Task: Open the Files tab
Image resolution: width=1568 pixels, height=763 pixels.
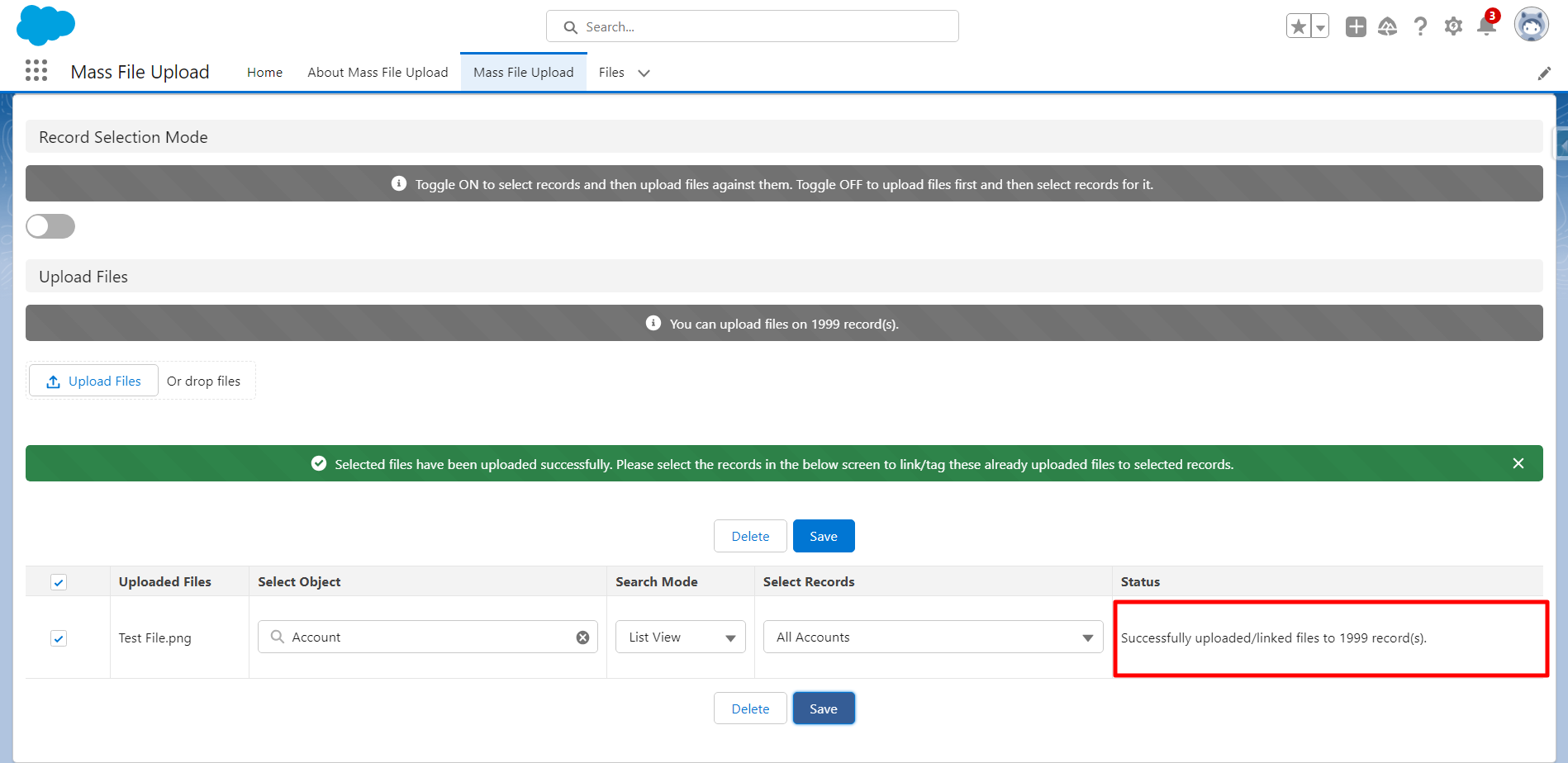Action: [611, 72]
